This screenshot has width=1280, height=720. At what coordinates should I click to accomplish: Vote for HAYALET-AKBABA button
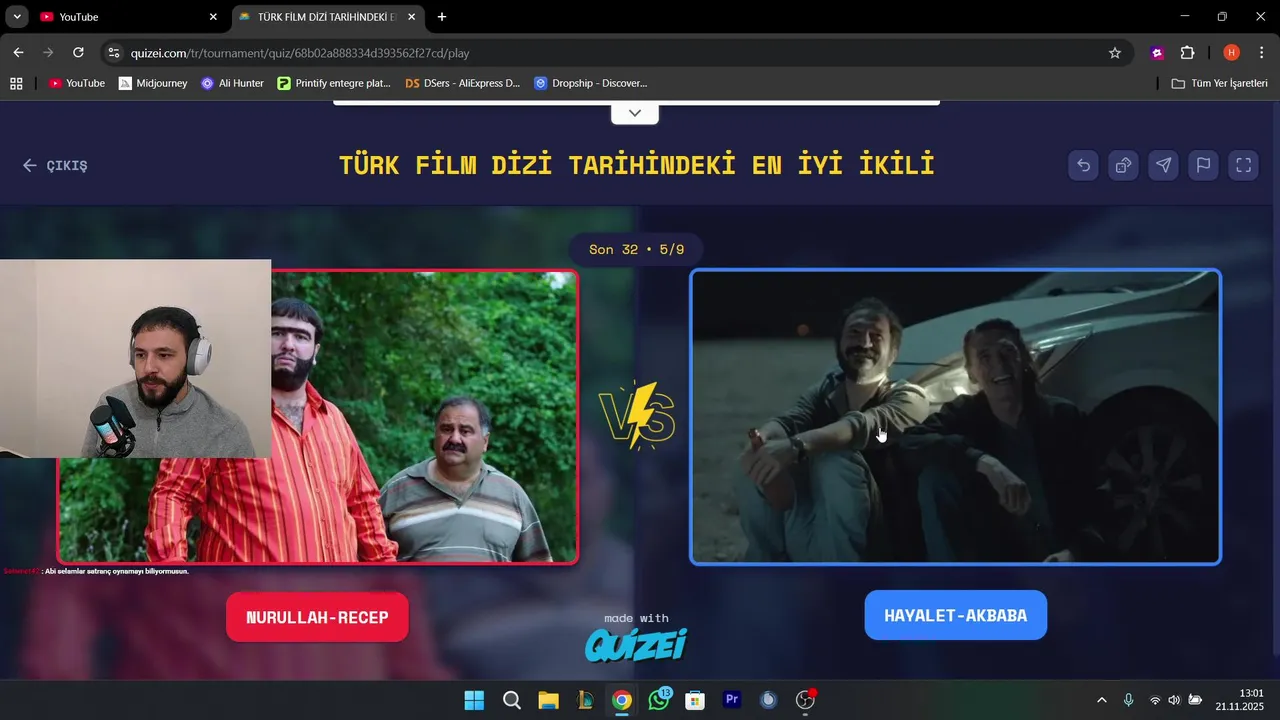955,615
